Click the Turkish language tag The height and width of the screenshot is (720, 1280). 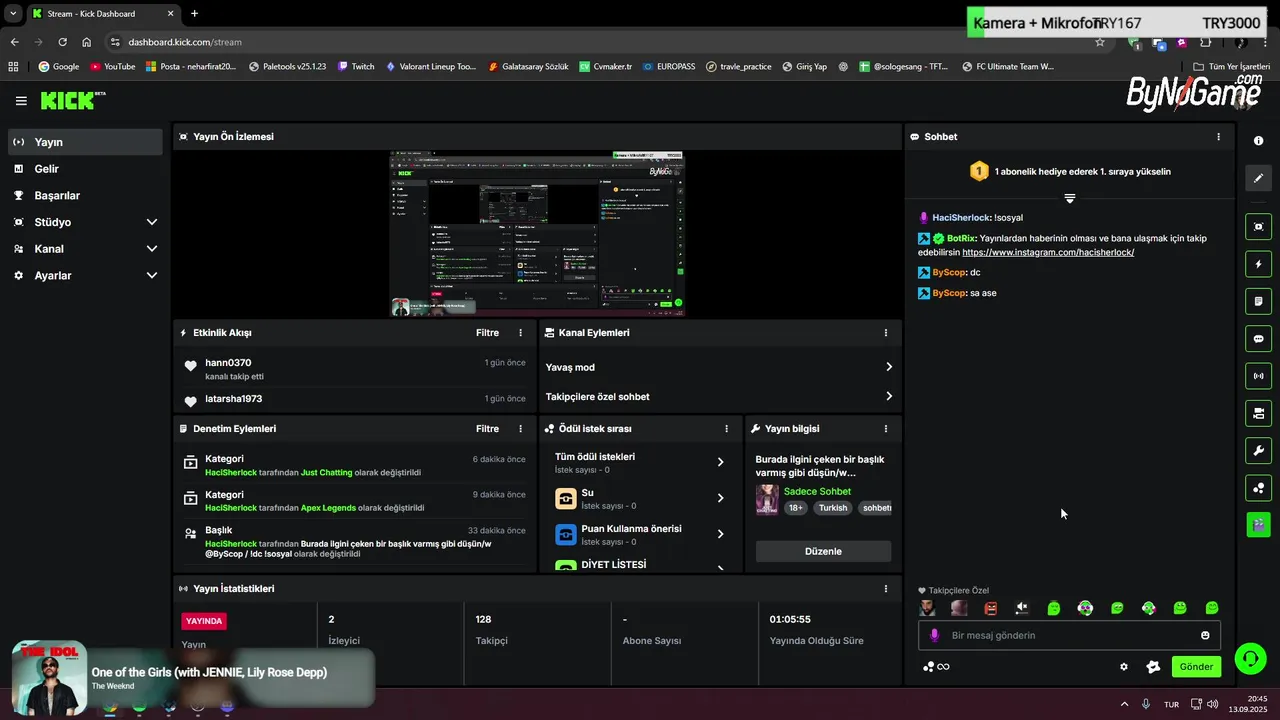click(x=833, y=508)
